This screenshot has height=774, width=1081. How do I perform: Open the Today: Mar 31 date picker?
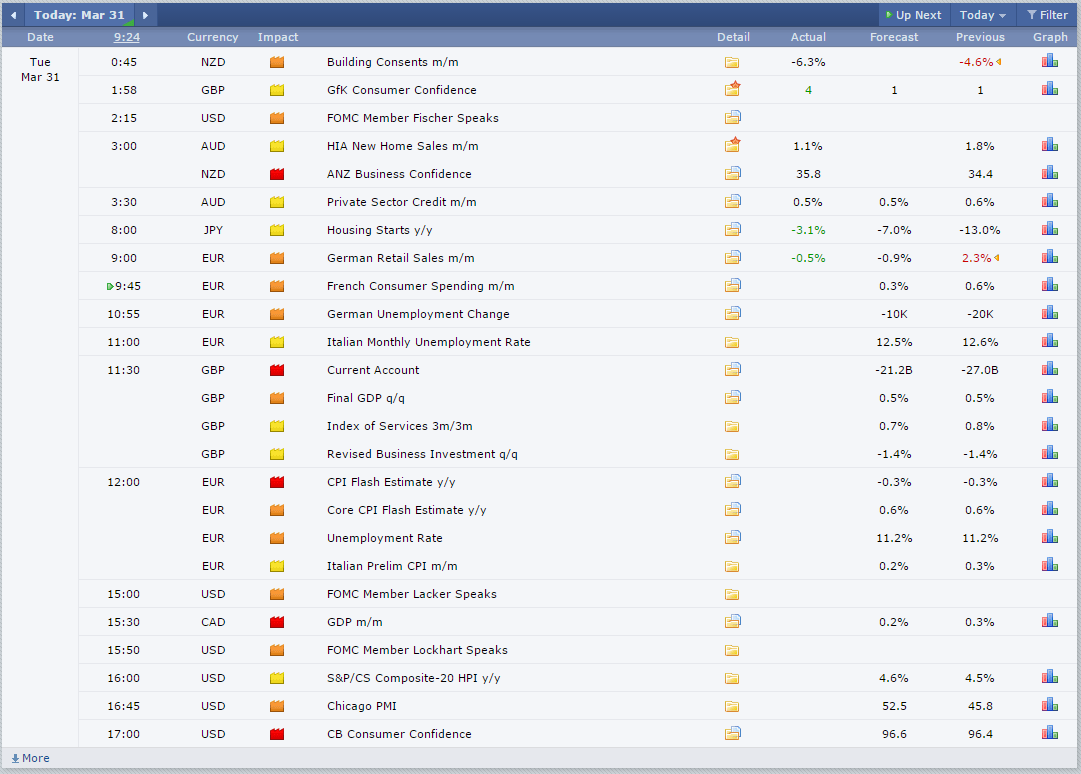79,15
